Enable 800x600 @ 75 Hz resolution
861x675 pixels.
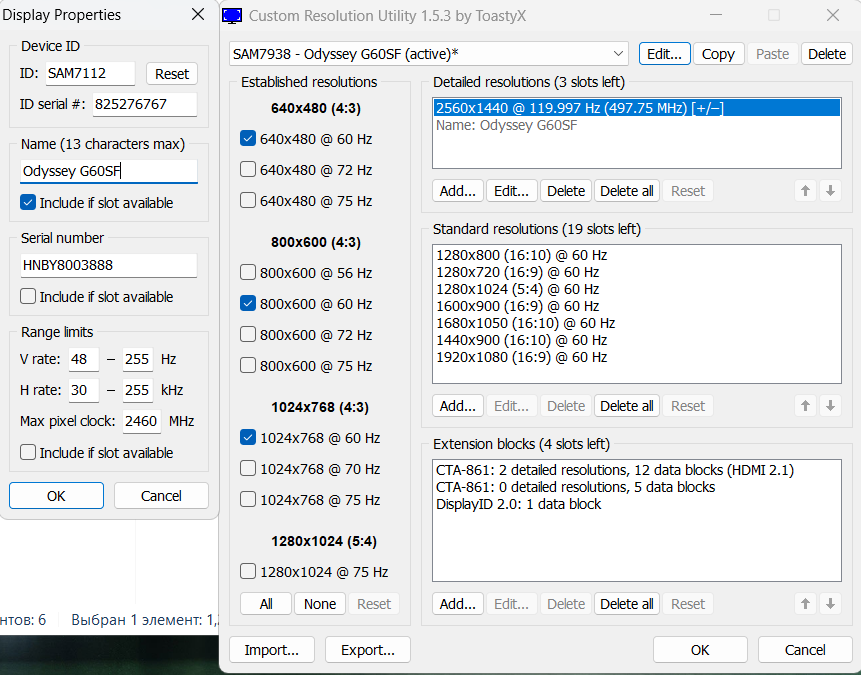tap(248, 365)
